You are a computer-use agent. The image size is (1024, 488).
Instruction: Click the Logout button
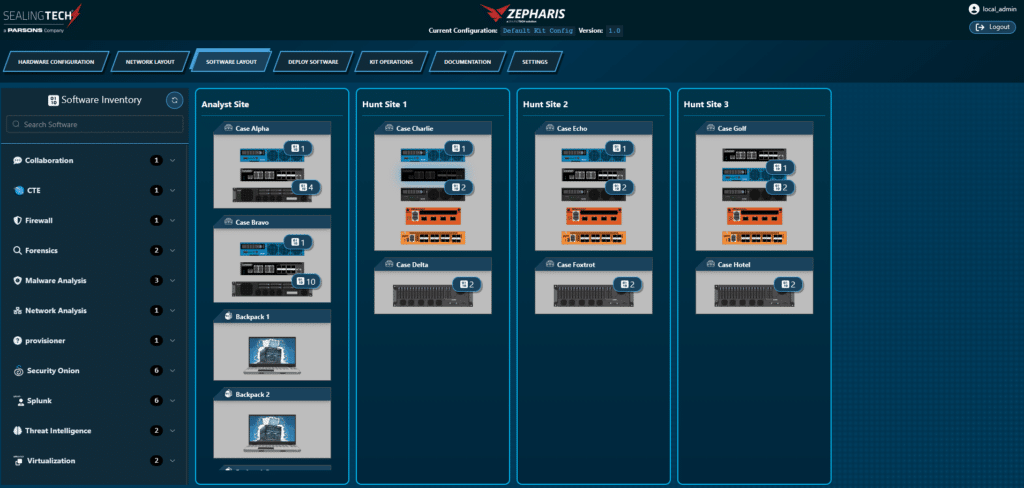tap(992, 27)
